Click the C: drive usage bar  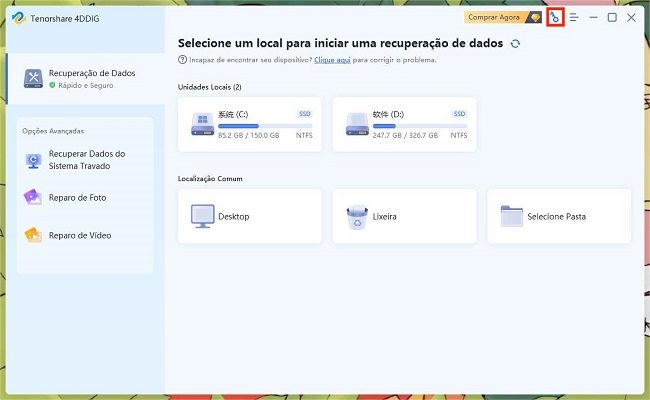pos(265,126)
